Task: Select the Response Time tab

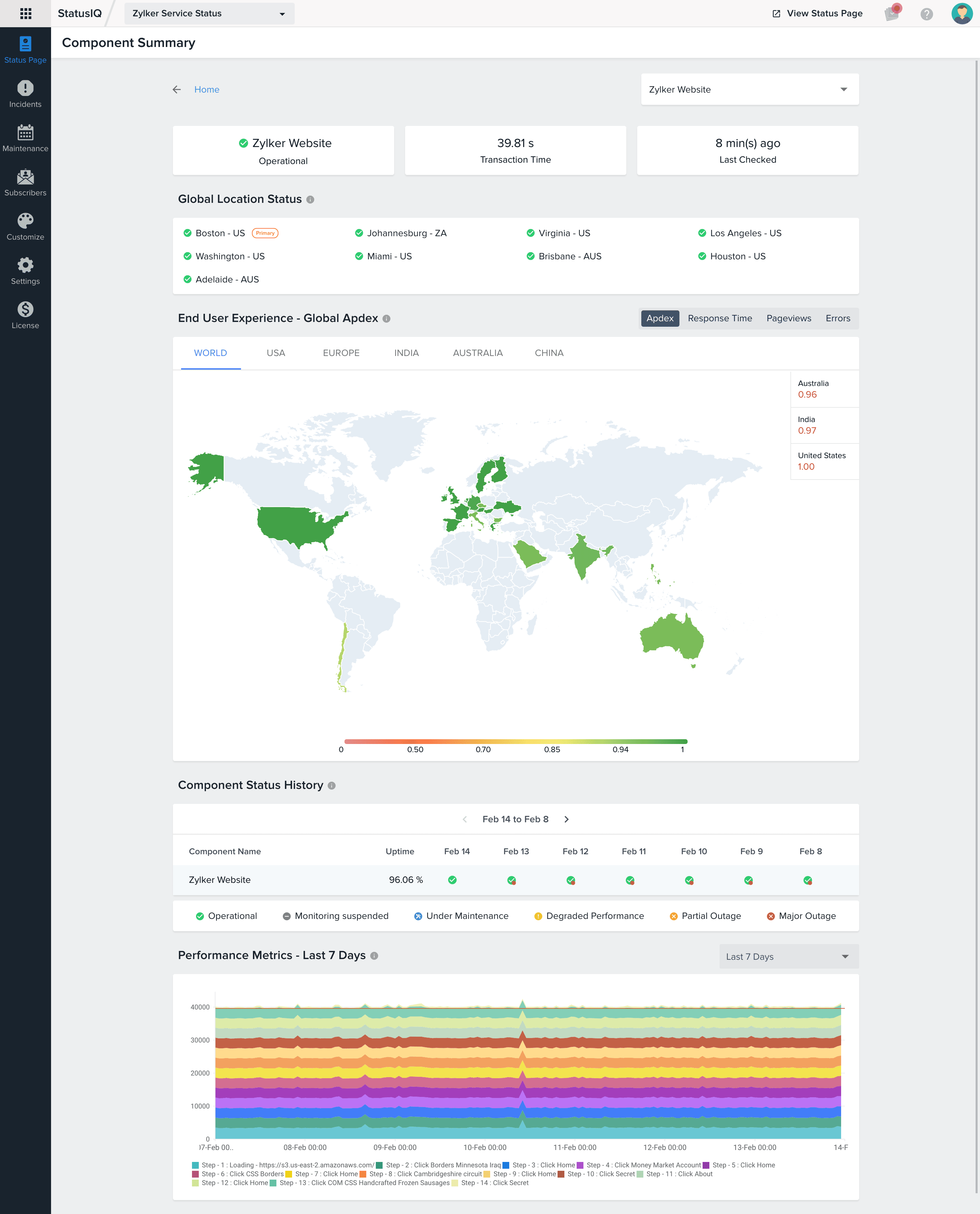Action: pyautogui.click(x=720, y=318)
